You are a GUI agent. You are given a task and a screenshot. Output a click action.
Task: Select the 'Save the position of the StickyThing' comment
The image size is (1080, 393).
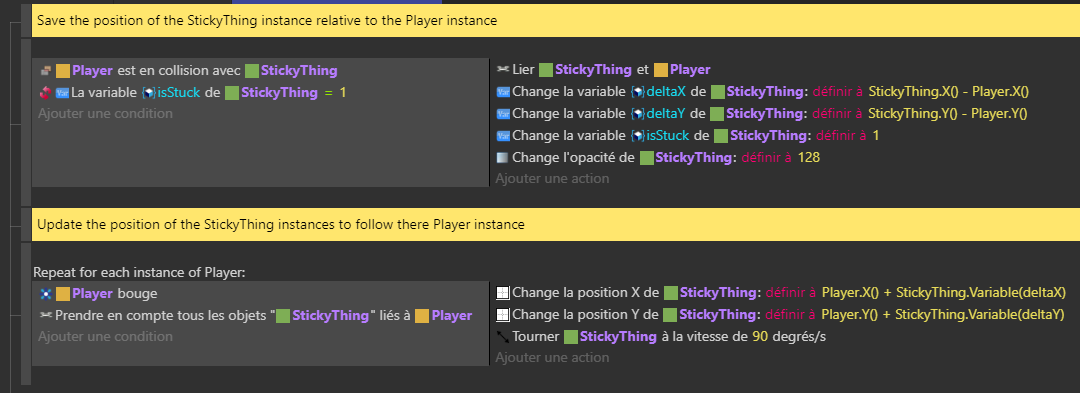click(x=555, y=21)
